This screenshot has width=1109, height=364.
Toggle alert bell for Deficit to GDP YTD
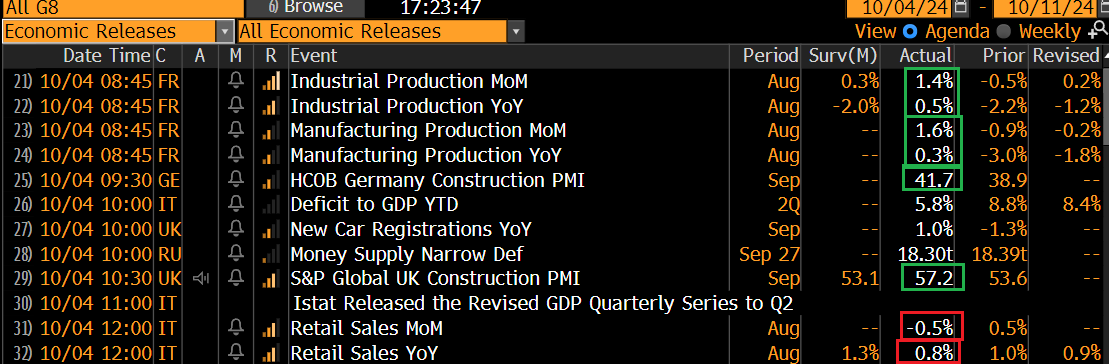click(236, 205)
